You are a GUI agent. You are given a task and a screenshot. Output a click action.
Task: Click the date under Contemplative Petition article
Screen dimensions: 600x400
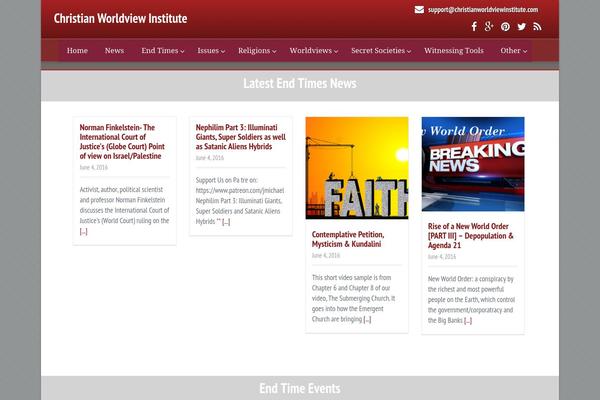click(326, 255)
